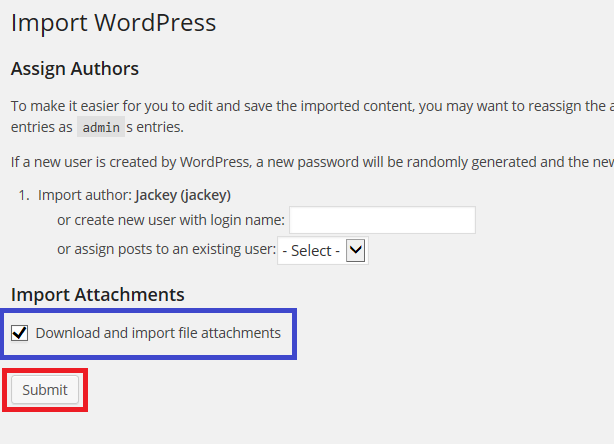
Task: Click the Submit button
Action: 45,390
